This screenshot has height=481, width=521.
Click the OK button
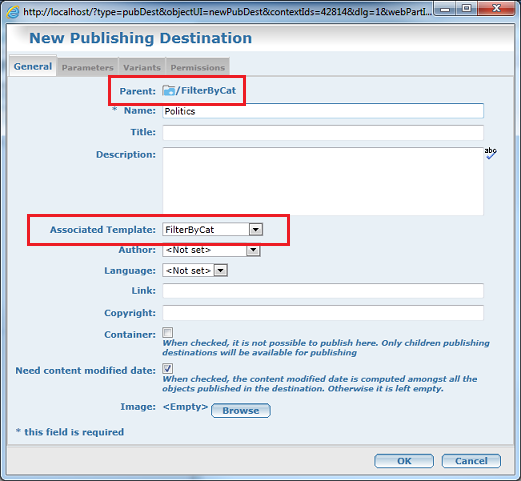pos(404,461)
